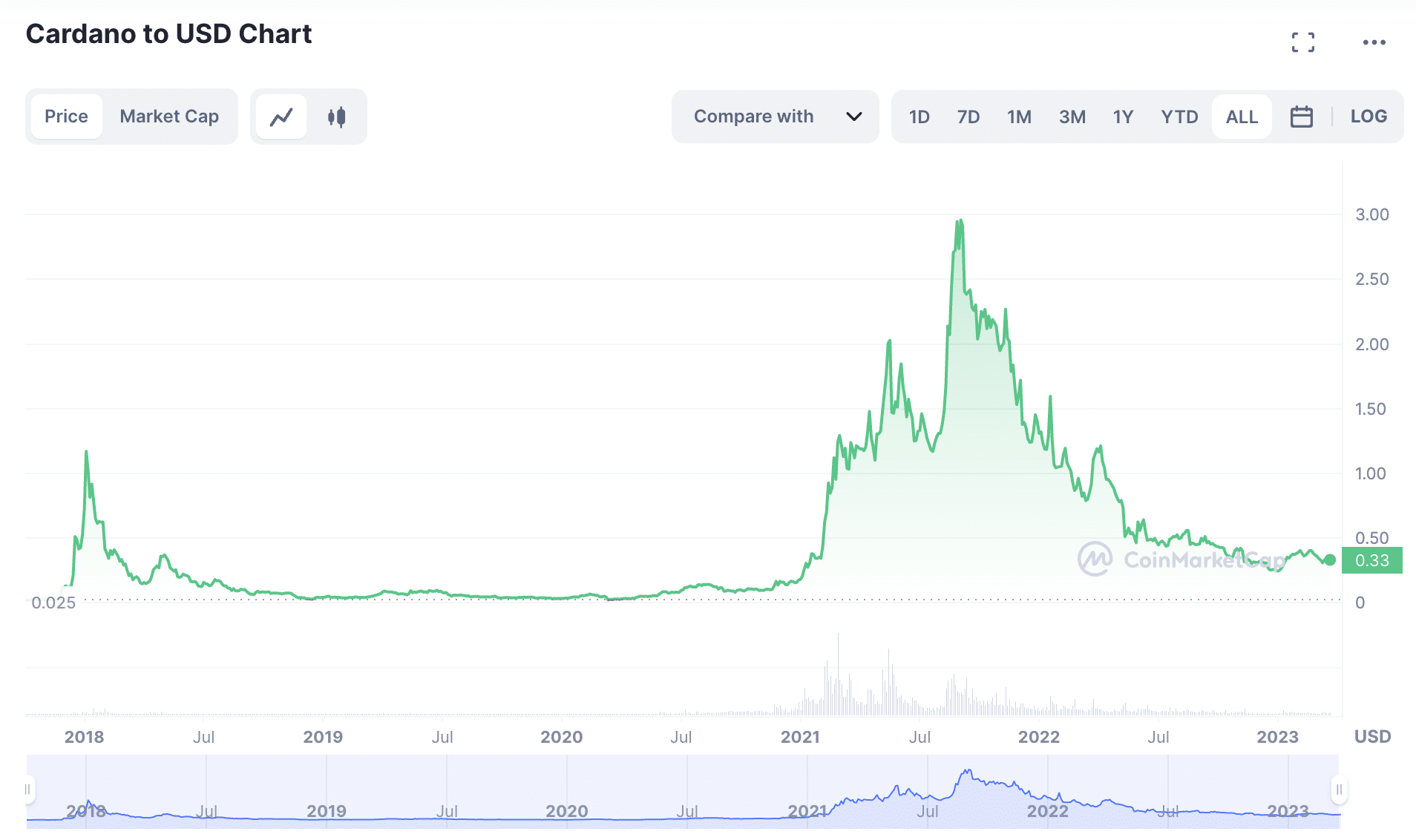1416x840 pixels.
Task: Open the three-dot more options menu
Action: click(1374, 42)
